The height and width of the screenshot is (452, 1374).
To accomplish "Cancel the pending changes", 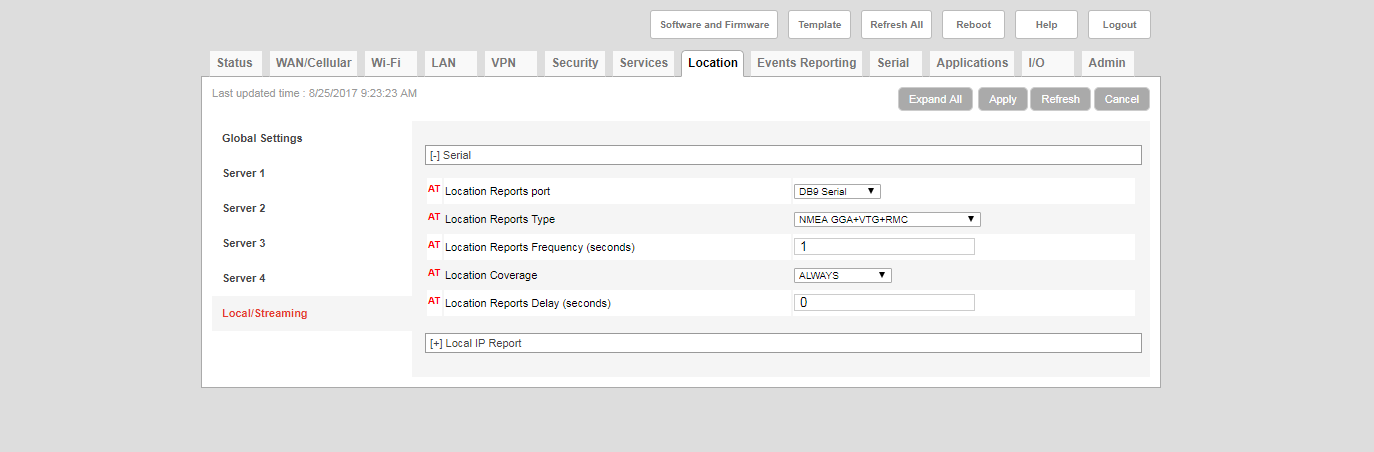I will tap(1122, 99).
